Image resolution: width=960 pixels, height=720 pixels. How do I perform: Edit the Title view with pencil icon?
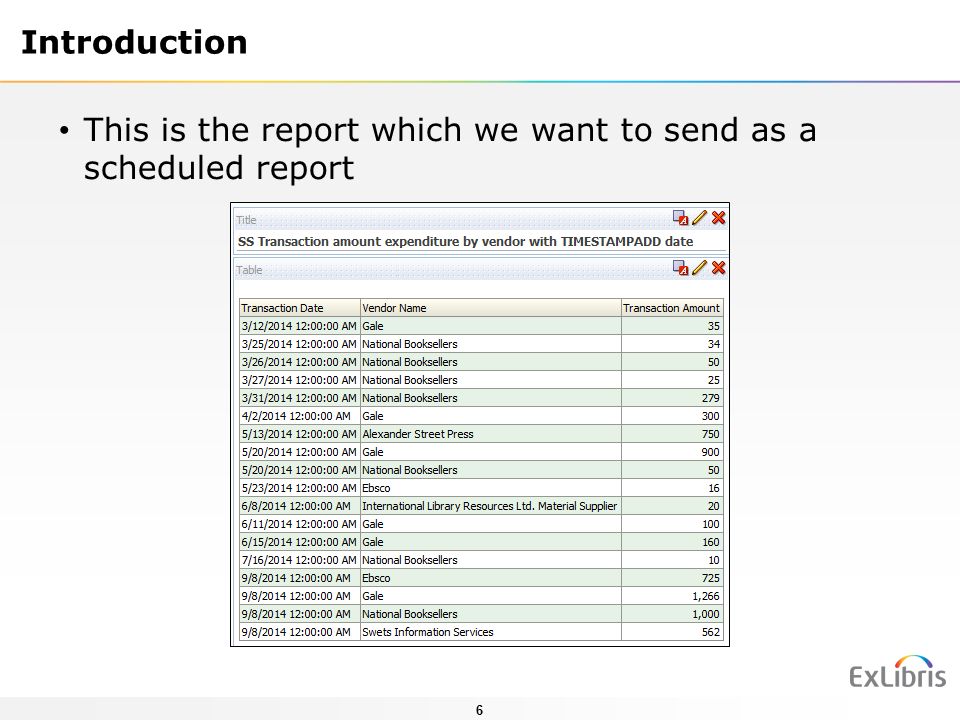click(x=699, y=217)
